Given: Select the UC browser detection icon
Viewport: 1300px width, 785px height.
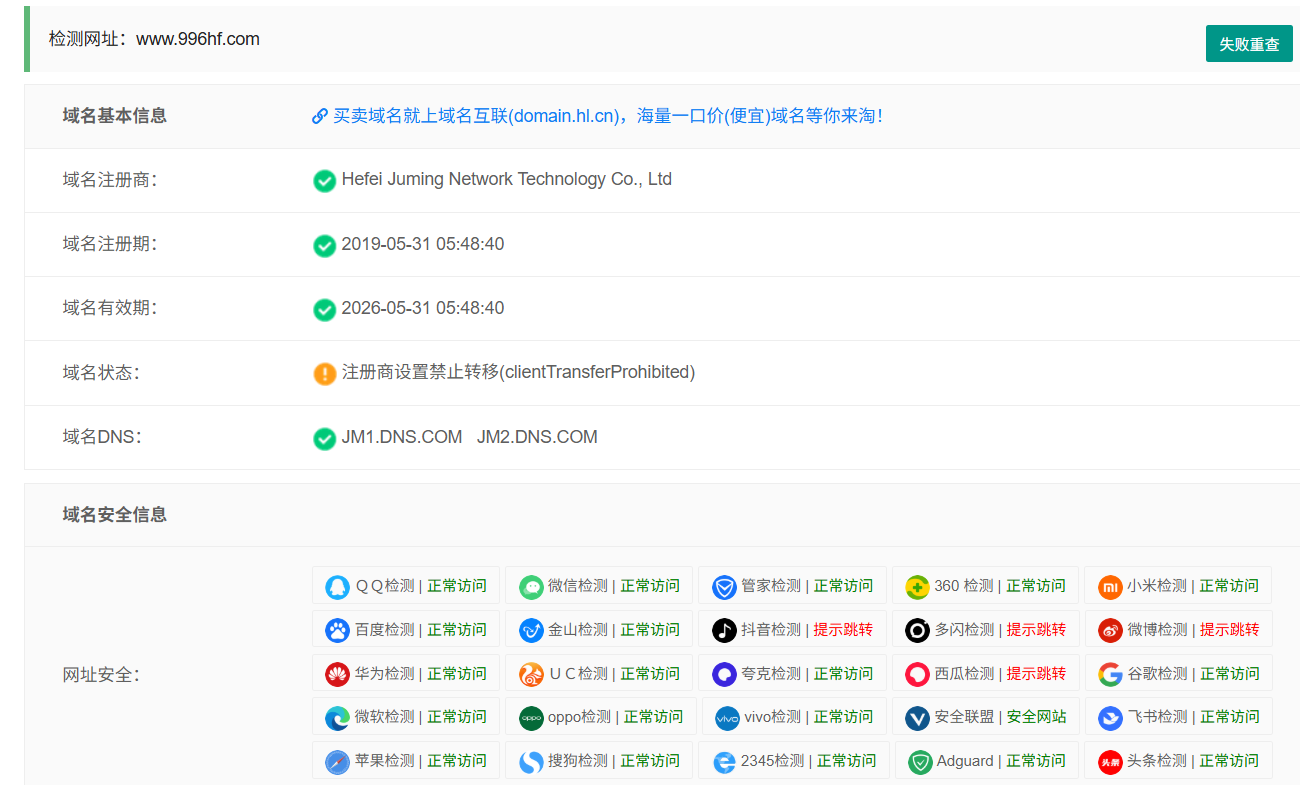Looking at the screenshot, I should click(530, 672).
